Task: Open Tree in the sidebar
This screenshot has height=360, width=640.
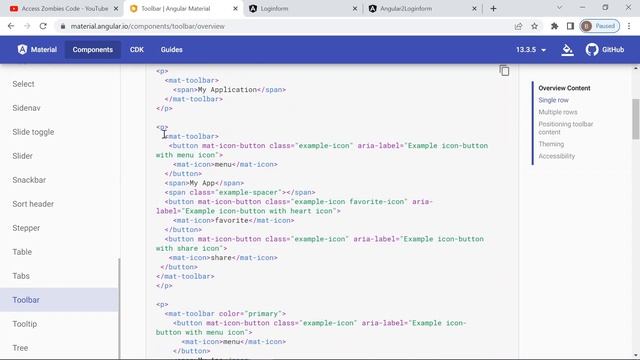Action: [x=20, y=348]
